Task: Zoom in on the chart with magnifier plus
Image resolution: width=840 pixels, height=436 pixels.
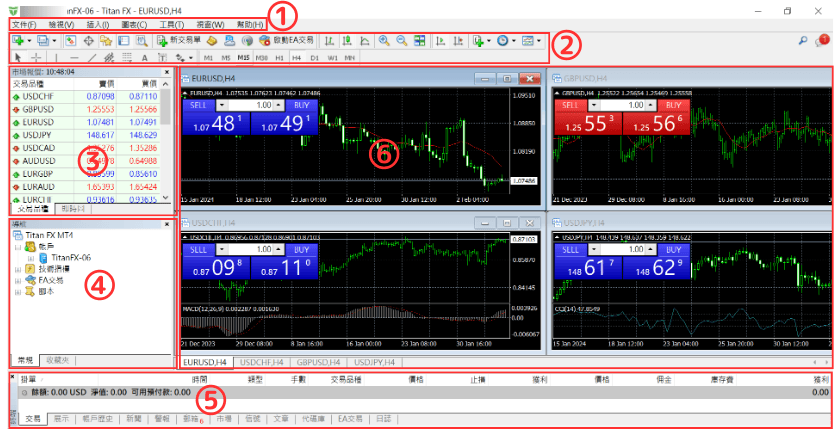Action: [384, 41]
